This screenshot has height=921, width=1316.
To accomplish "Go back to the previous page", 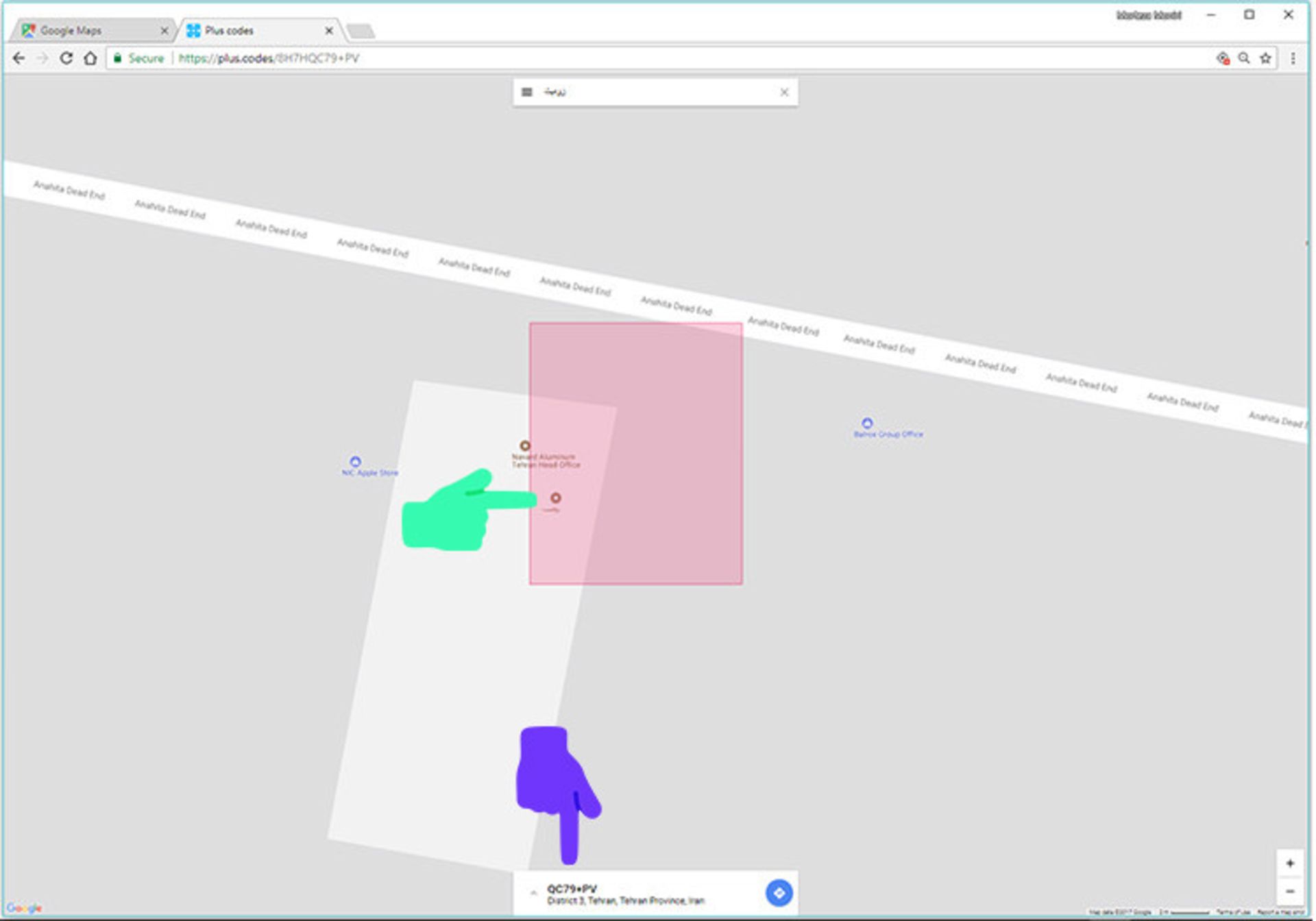I will tap(19, 58).
